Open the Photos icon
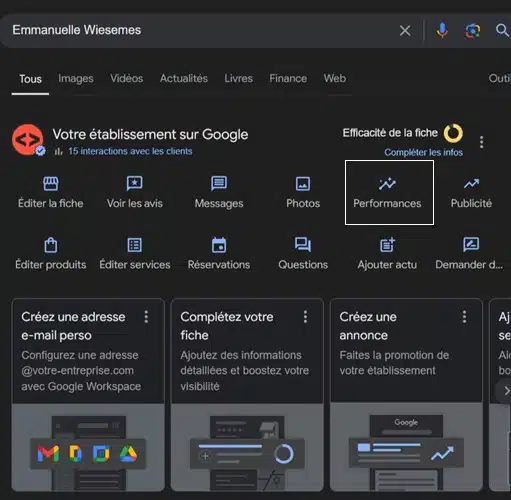 click(303, 184)
